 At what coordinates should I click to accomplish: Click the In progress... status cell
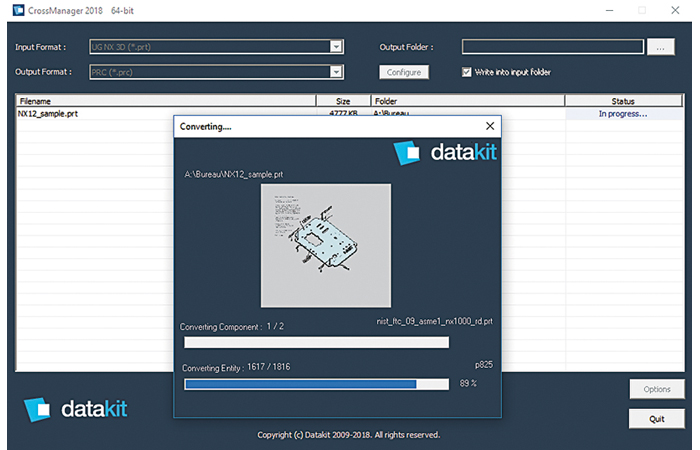point(623,114)
